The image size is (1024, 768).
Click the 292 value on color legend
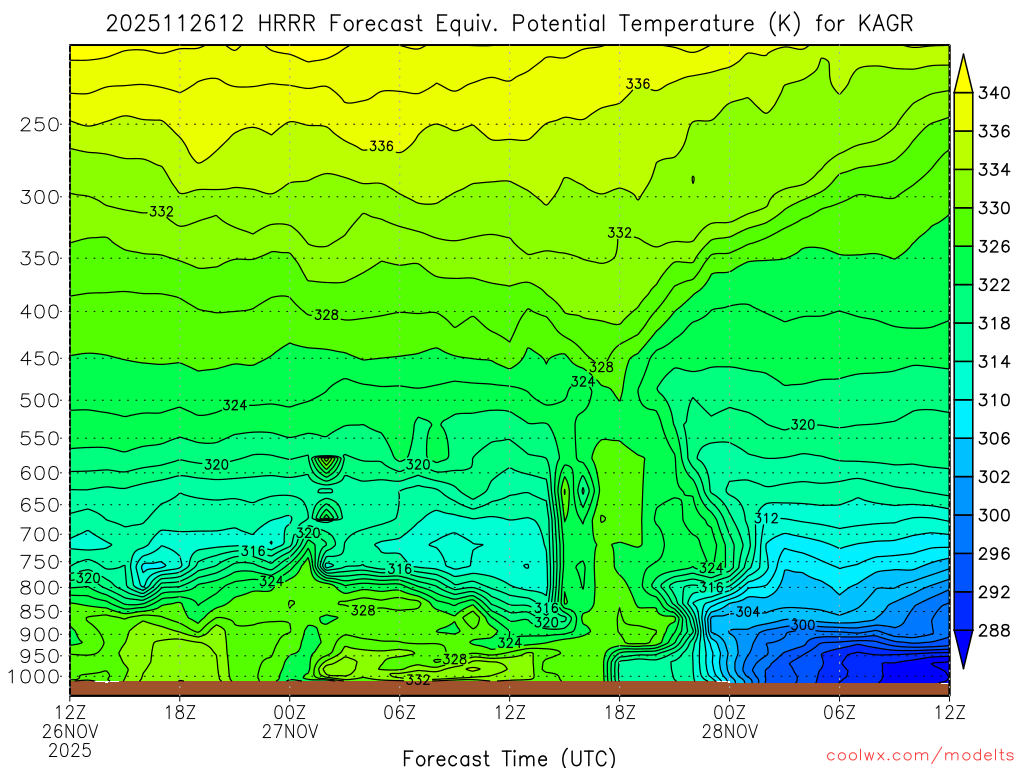click(x=994, y=592)
